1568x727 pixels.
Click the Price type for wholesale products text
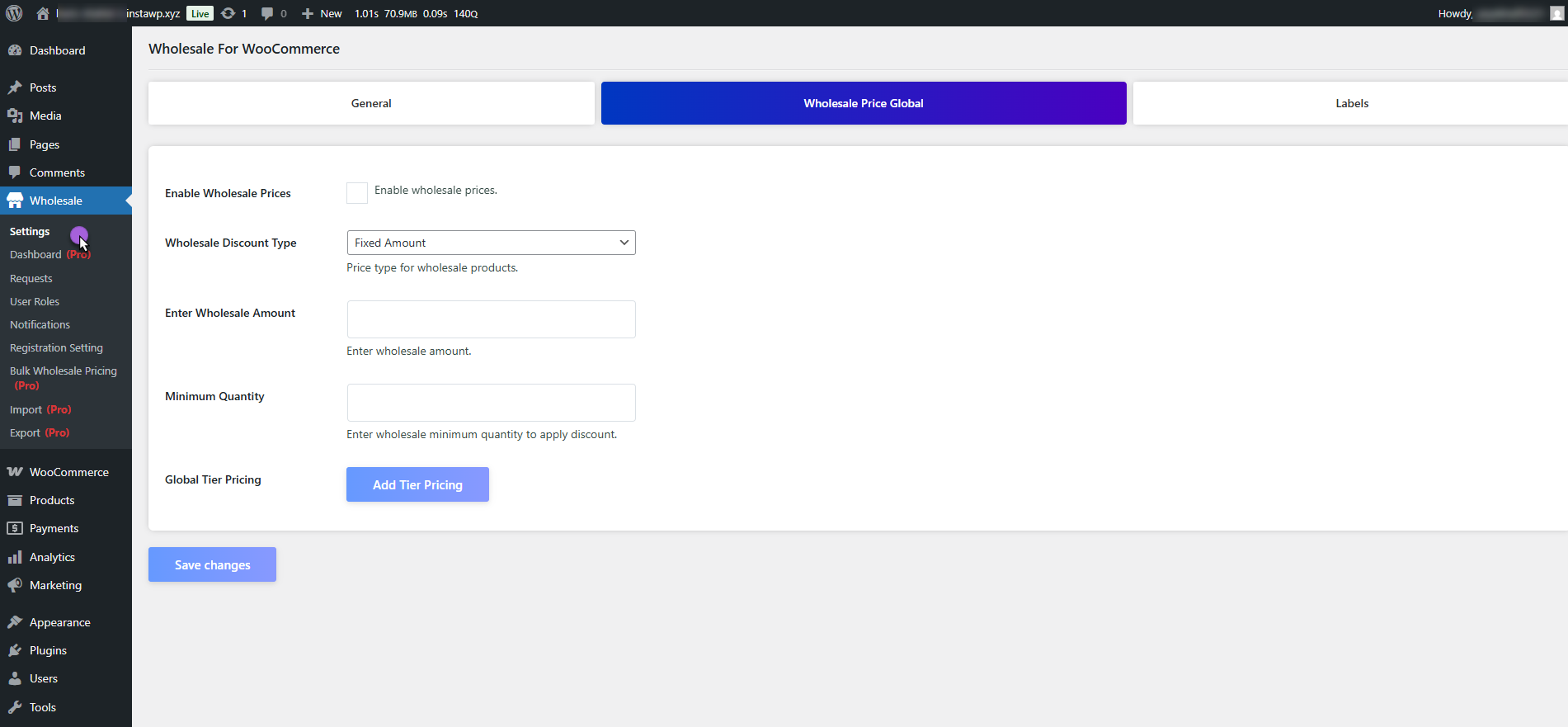432,267
